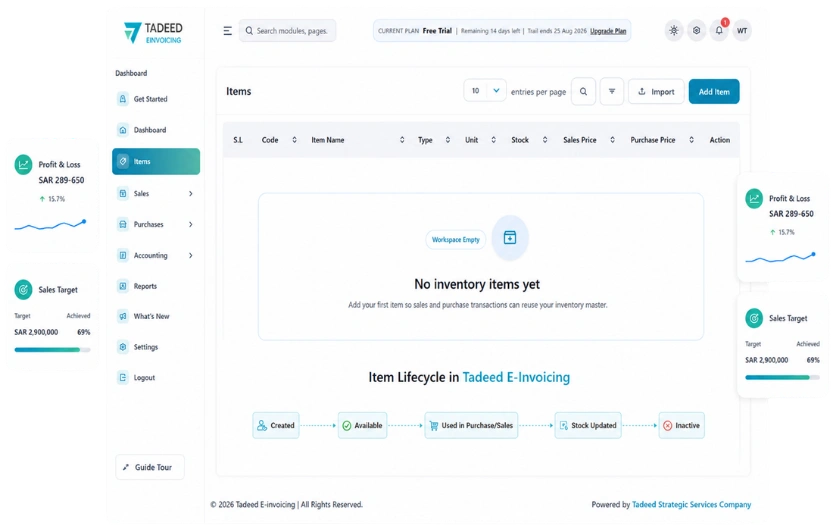Click the 'No inventory items yet' heading
836x530 pixels.
(x=477, y=284)
